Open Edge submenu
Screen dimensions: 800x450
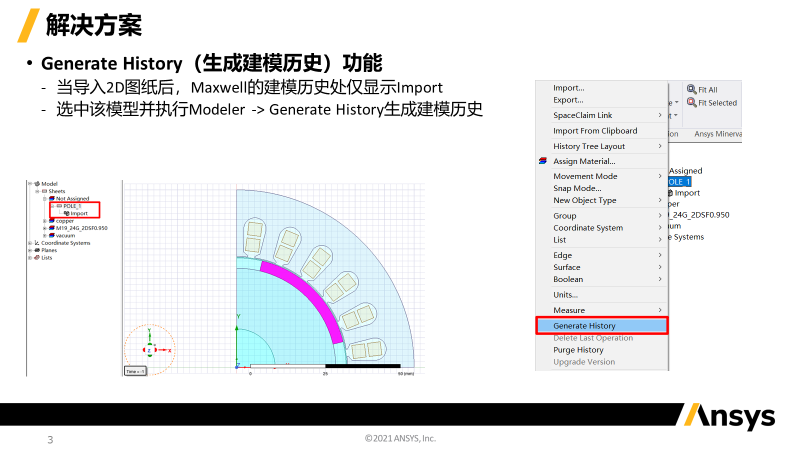click(x=562, y=255)
